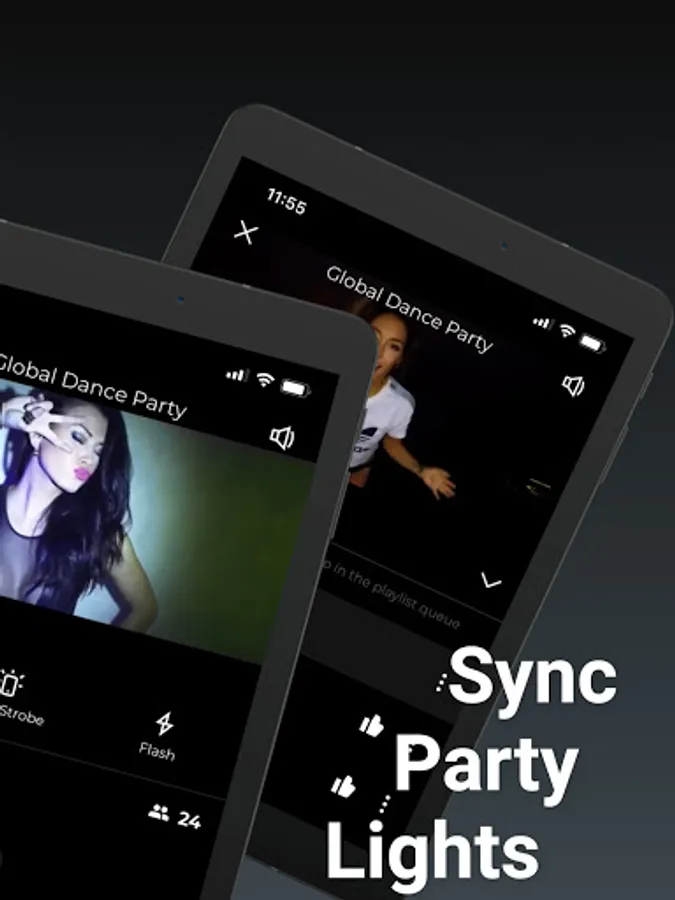
Task: Click the front tablet signal bars icon
Action: 237,375
